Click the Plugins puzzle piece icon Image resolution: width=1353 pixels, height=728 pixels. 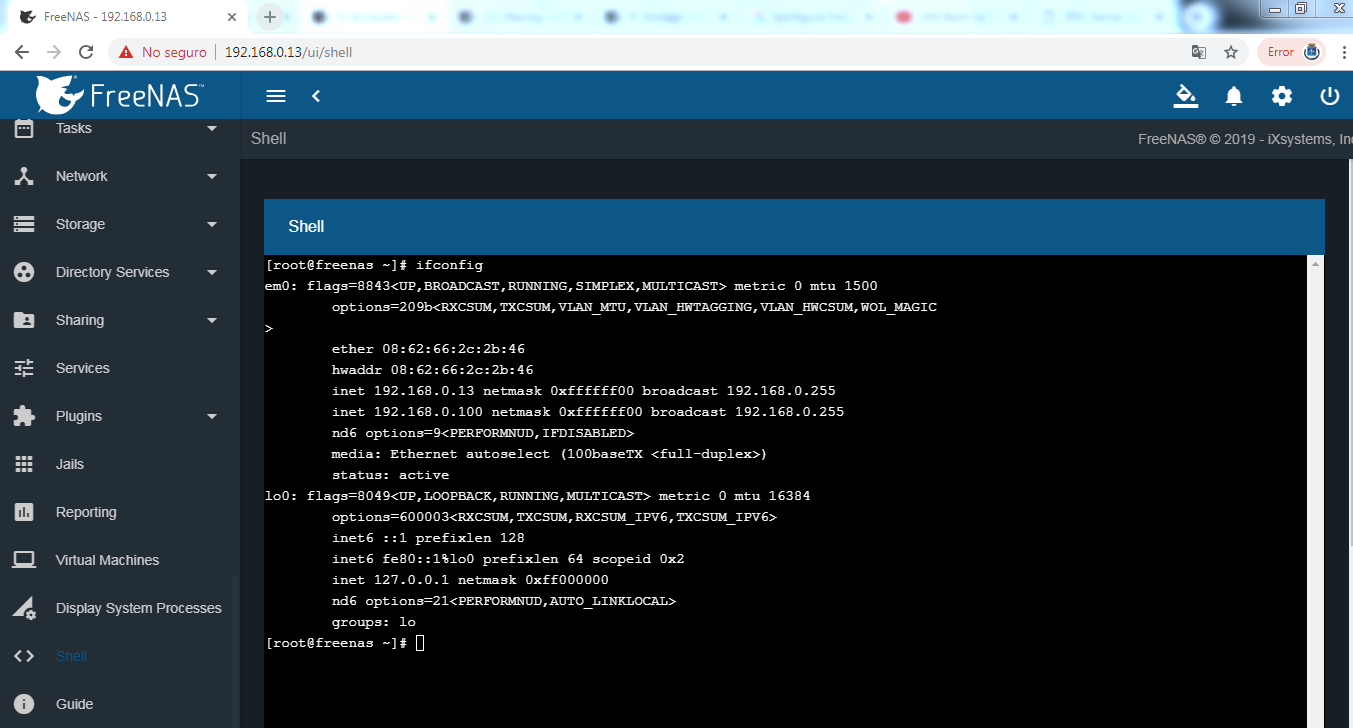pyautogui.click(x=24, y=416)
